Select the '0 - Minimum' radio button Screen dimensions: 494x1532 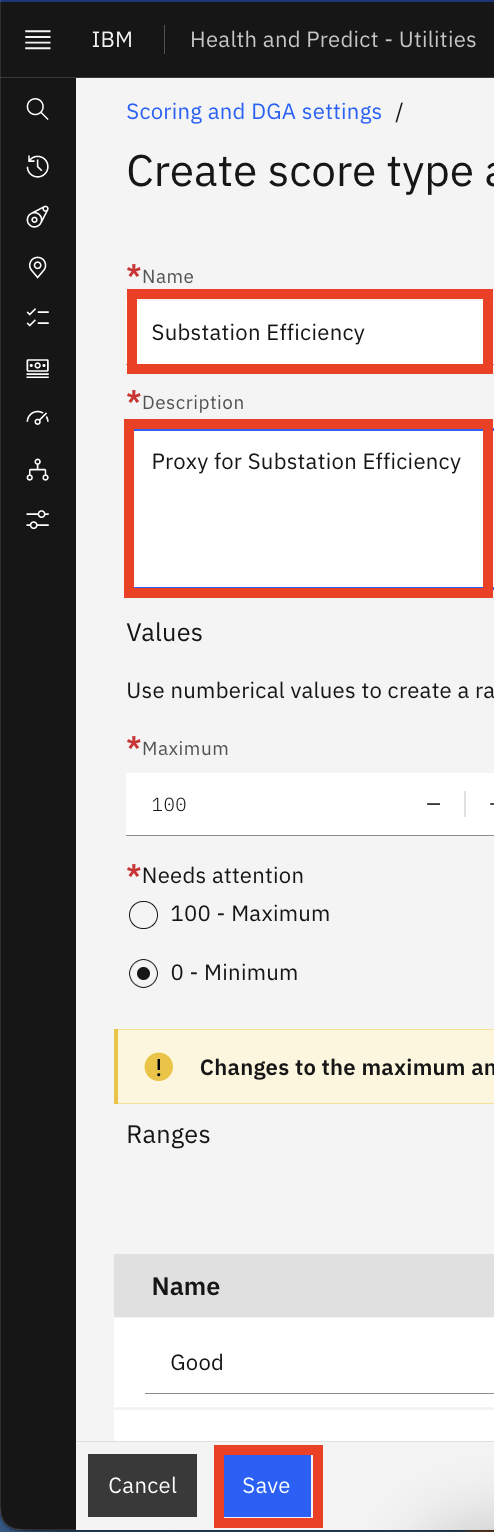click(x=144, y=974)
